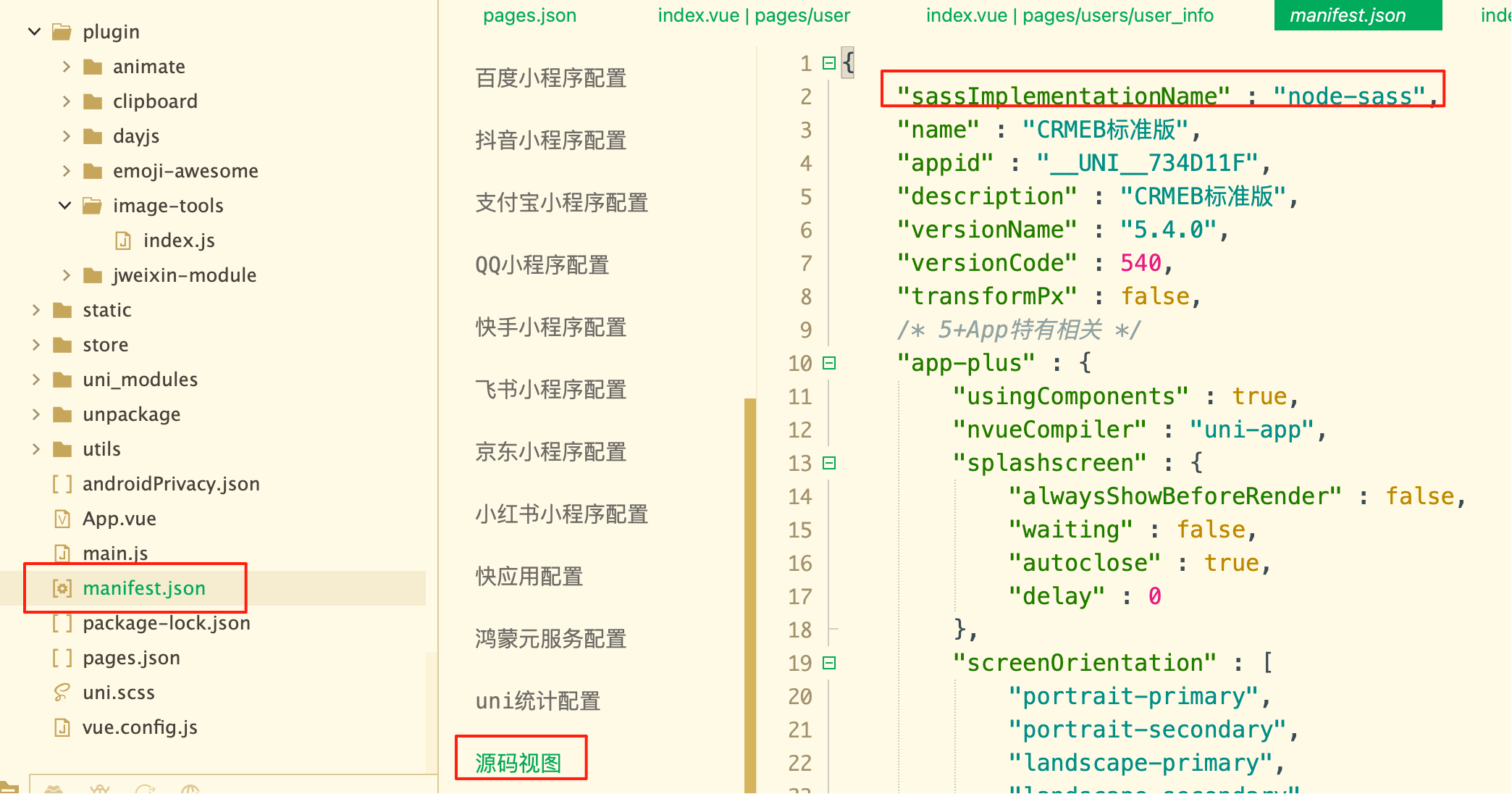Screen dimensions: 1512x794
Task: Click the store folder icon
Action: tap(62, 345)
